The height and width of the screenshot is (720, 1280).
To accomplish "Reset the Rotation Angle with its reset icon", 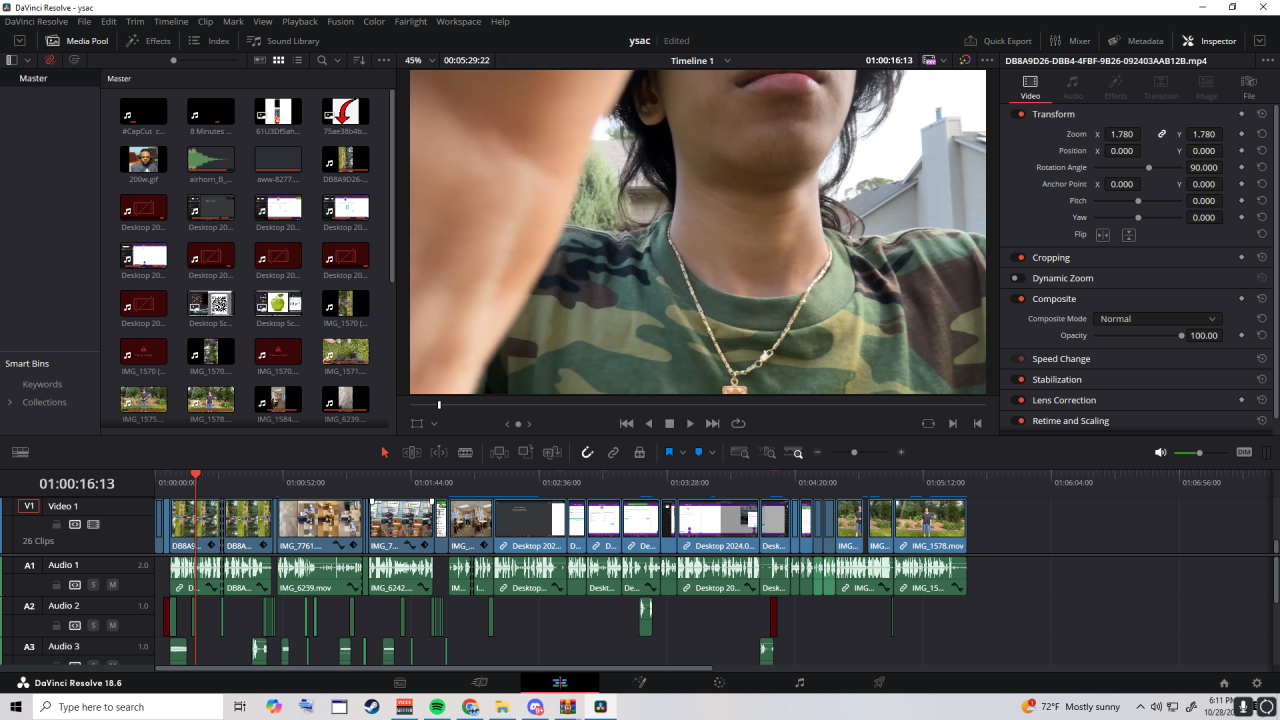I will (x=1262, y=168).
